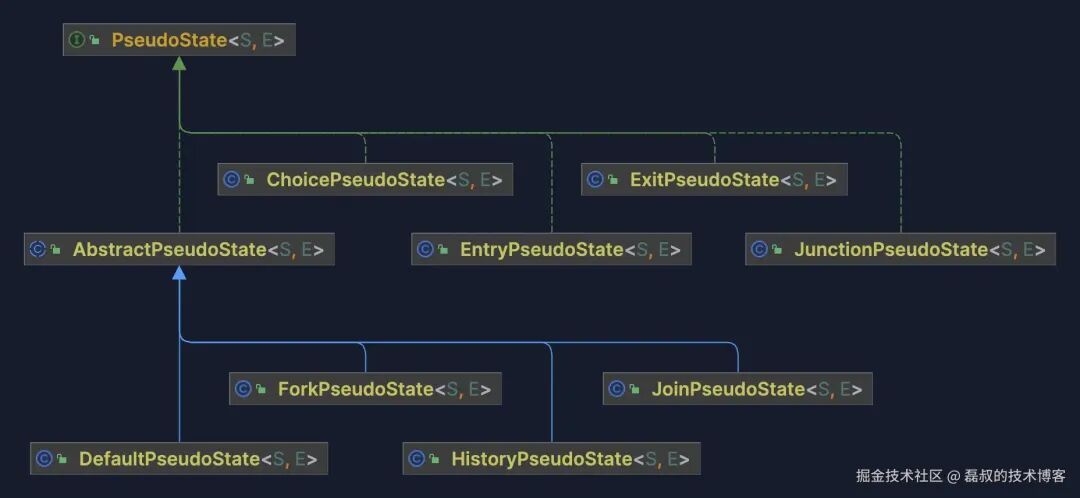Click the class icon of EntryPseudoState
The width and height of the screenshot is (1080, 498).
pyautogui.click(x=425, y=249)
